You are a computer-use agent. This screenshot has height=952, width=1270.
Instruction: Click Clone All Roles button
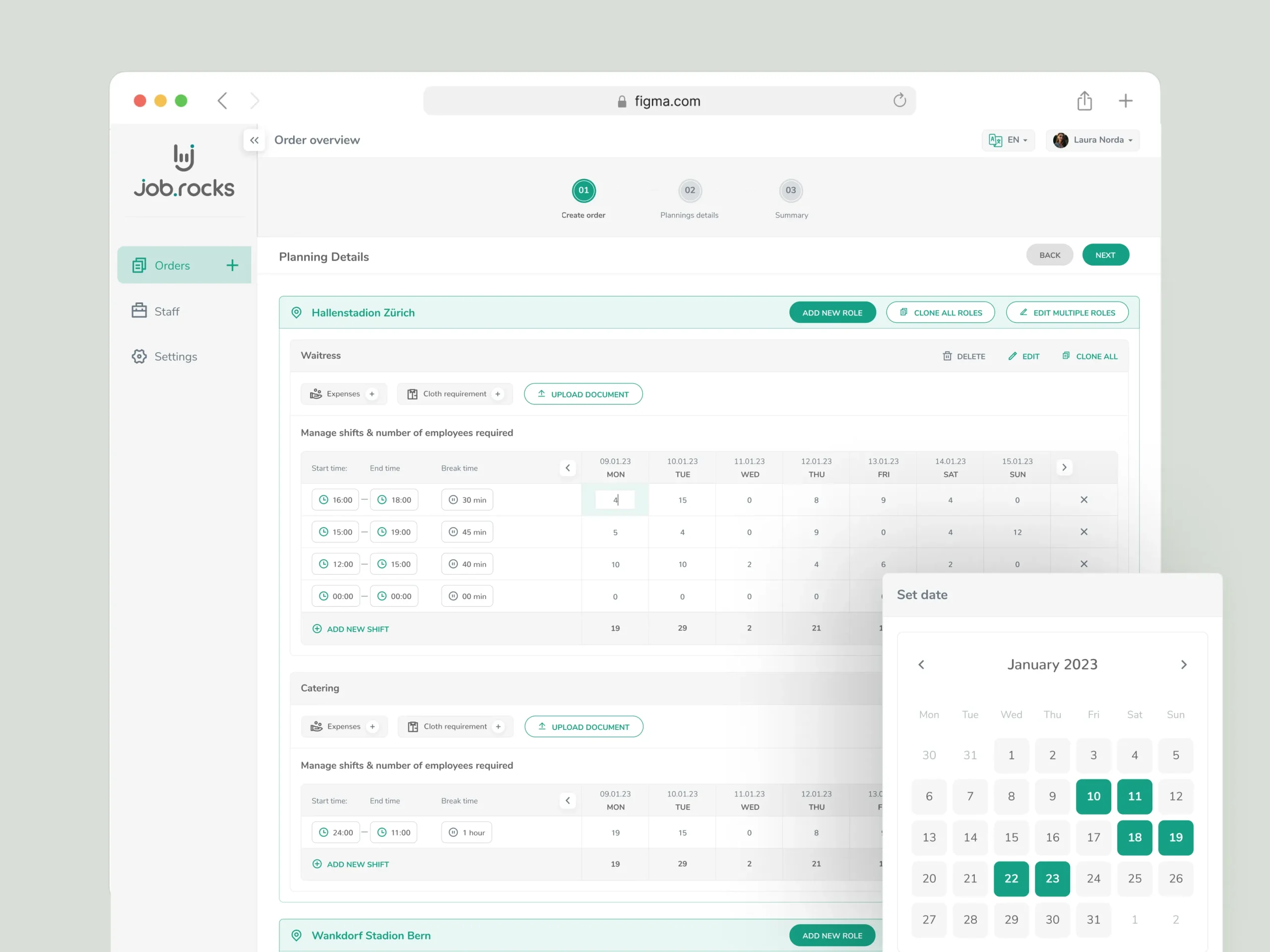tap(940, 313)
